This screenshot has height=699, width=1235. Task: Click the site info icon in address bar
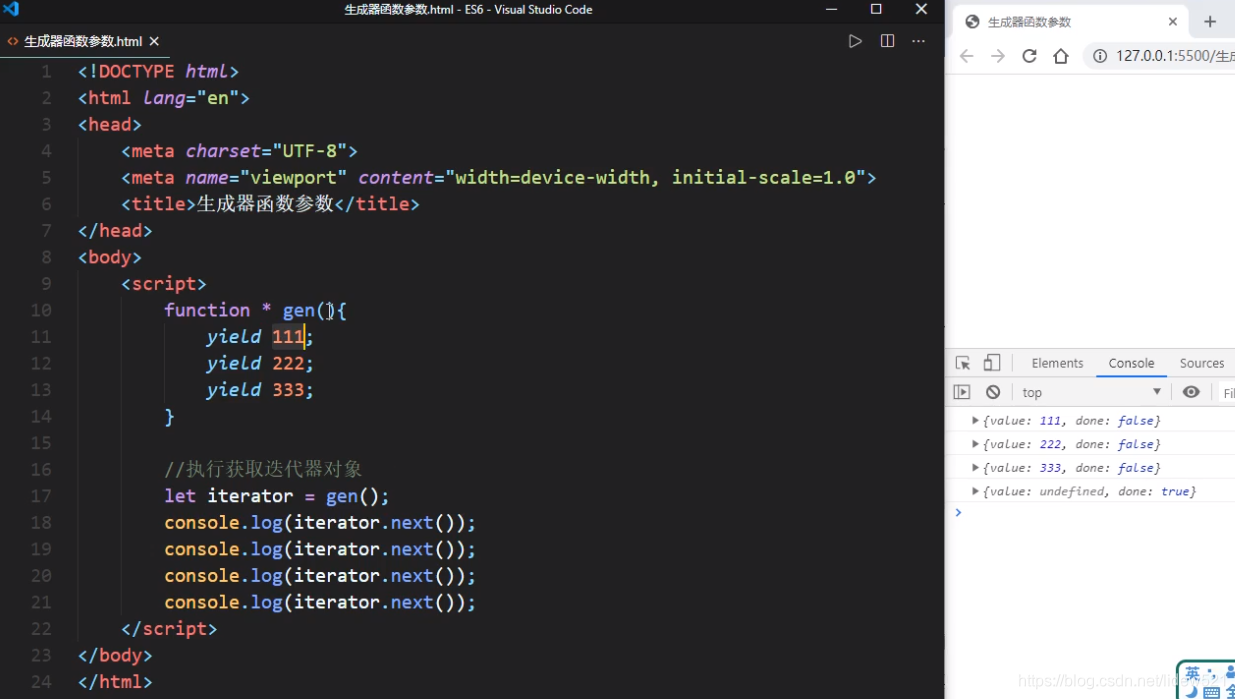1100,56
